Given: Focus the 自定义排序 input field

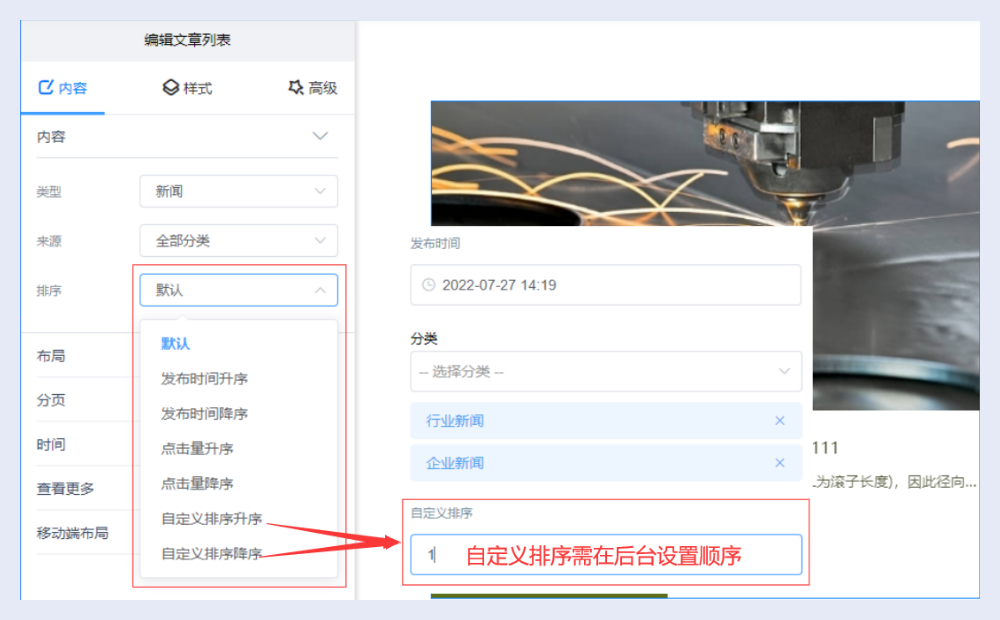Looking at the screenshot, I should (605, 555).
